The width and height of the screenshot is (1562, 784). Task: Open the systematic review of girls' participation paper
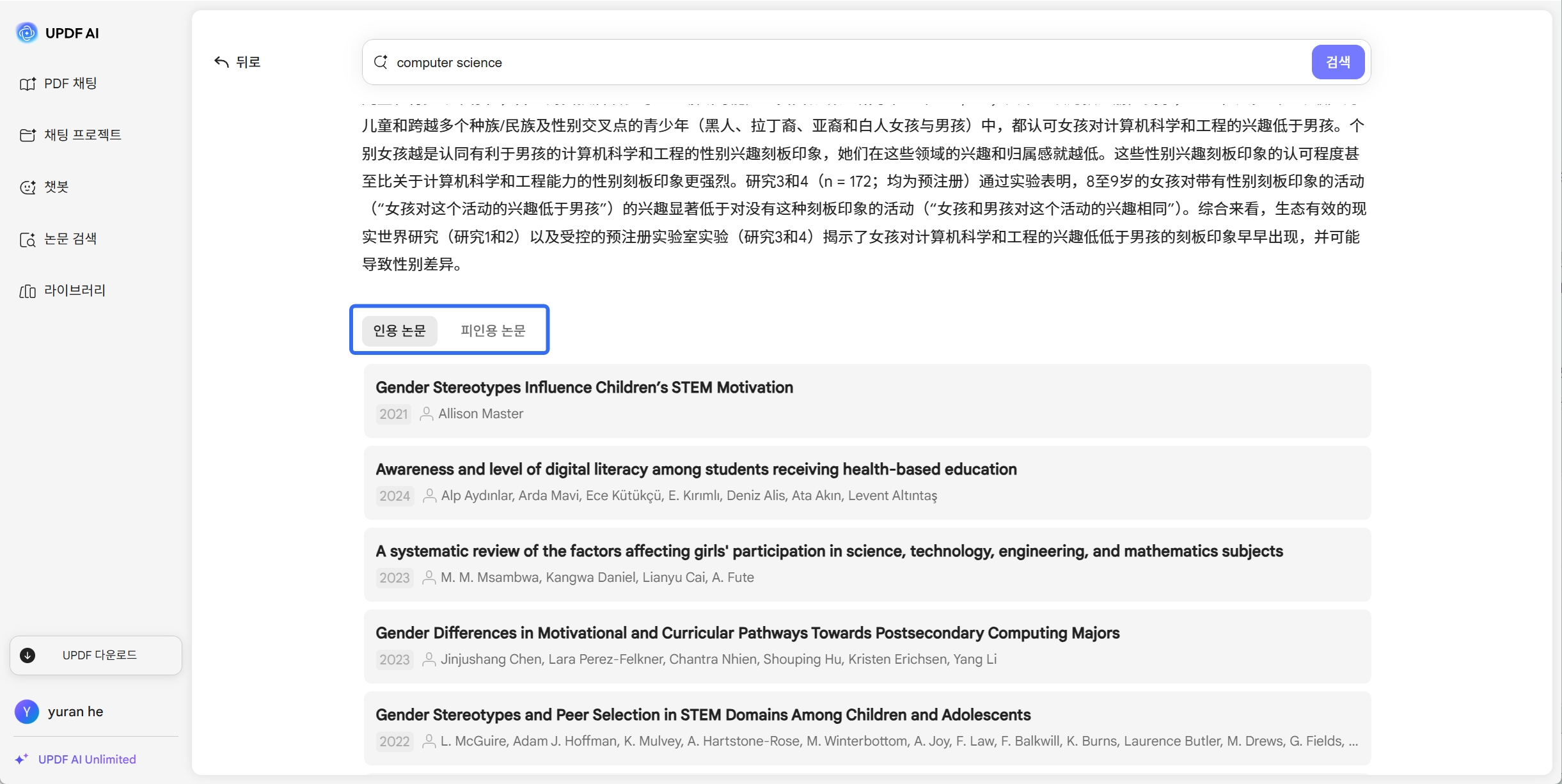point(867,565)
